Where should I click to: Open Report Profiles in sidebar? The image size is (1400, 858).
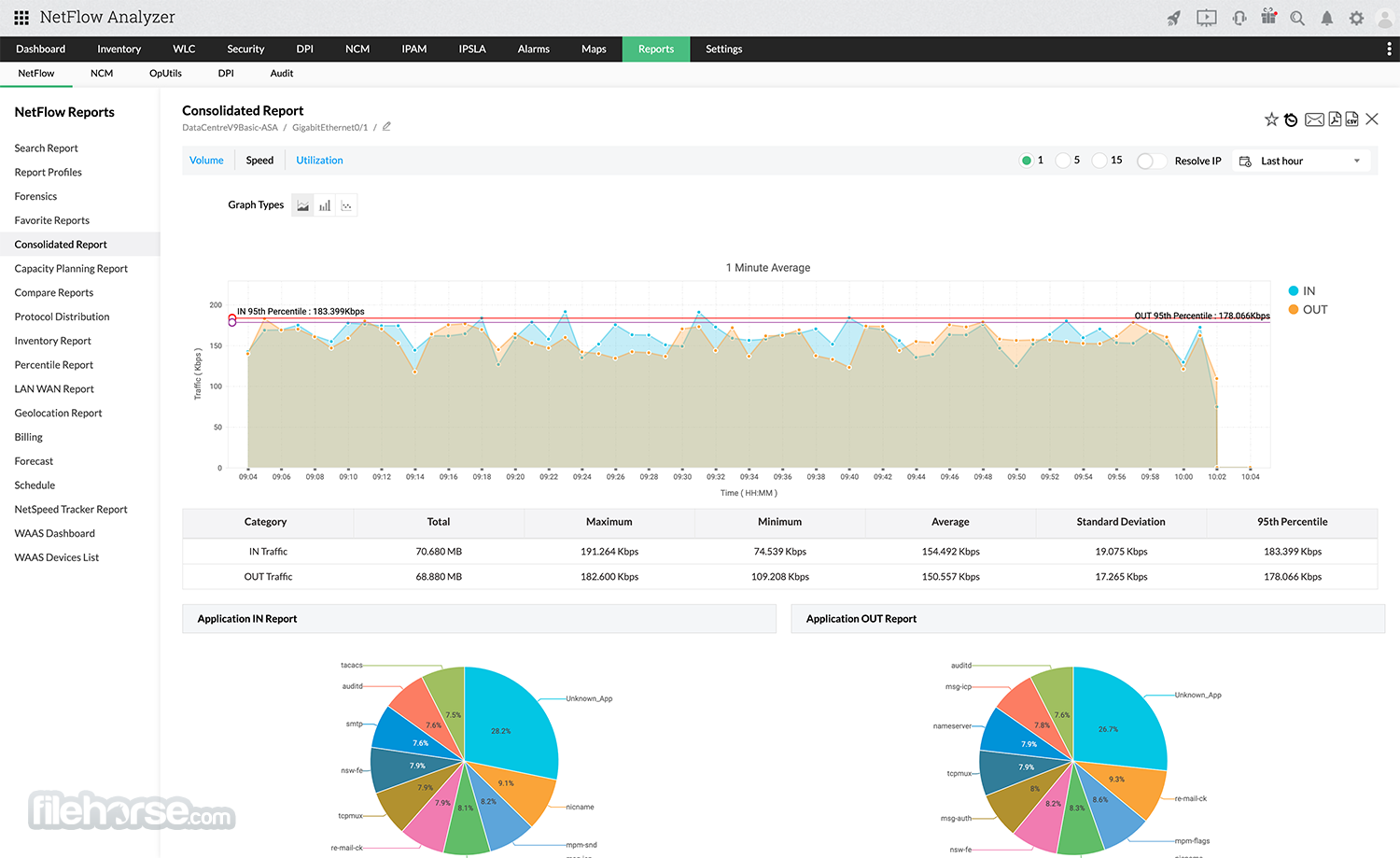[49, 173]
